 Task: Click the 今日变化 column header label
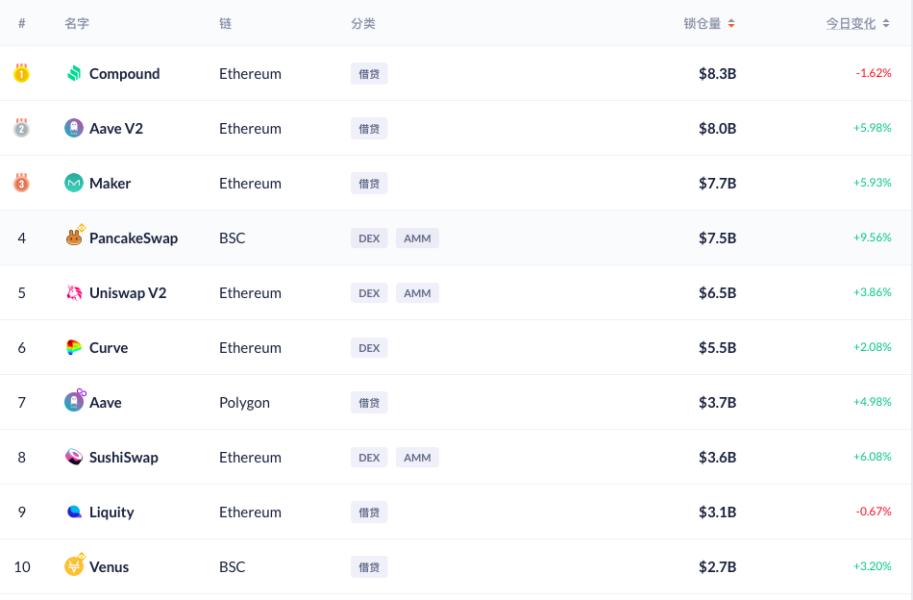[850, 24]
